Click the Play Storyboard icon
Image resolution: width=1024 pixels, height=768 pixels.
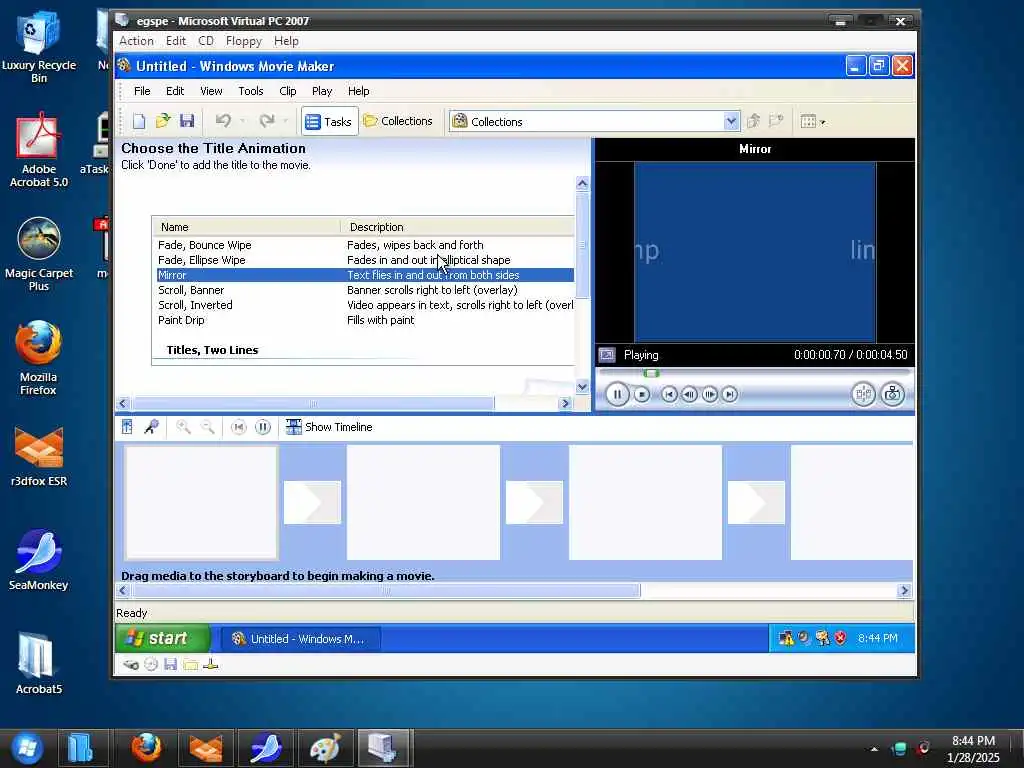tap(263, 427)
